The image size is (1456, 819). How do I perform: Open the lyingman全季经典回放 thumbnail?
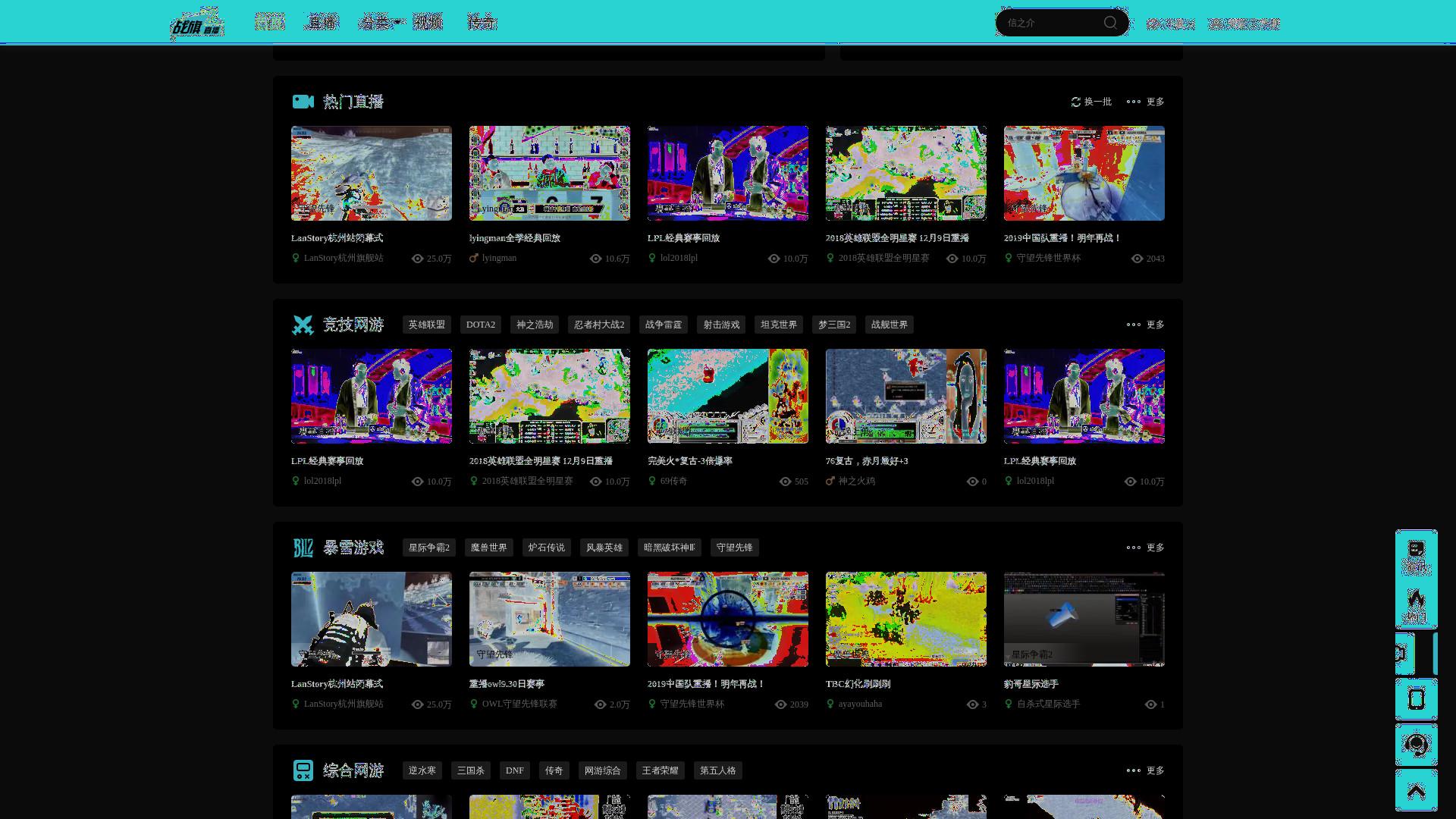tap(550, 173)
